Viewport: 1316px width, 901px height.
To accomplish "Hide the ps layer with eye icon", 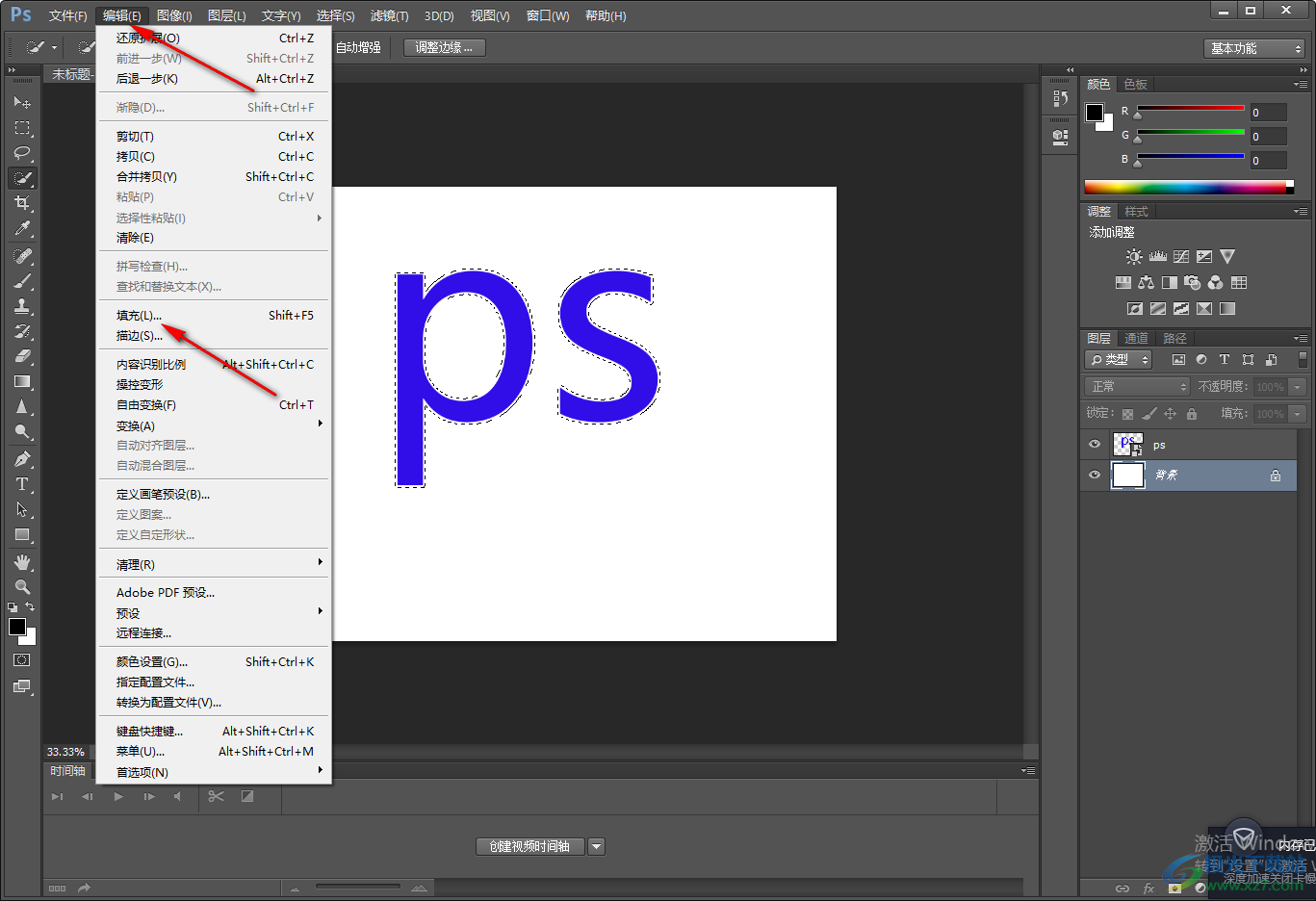I will click(x=1095, y=445).
